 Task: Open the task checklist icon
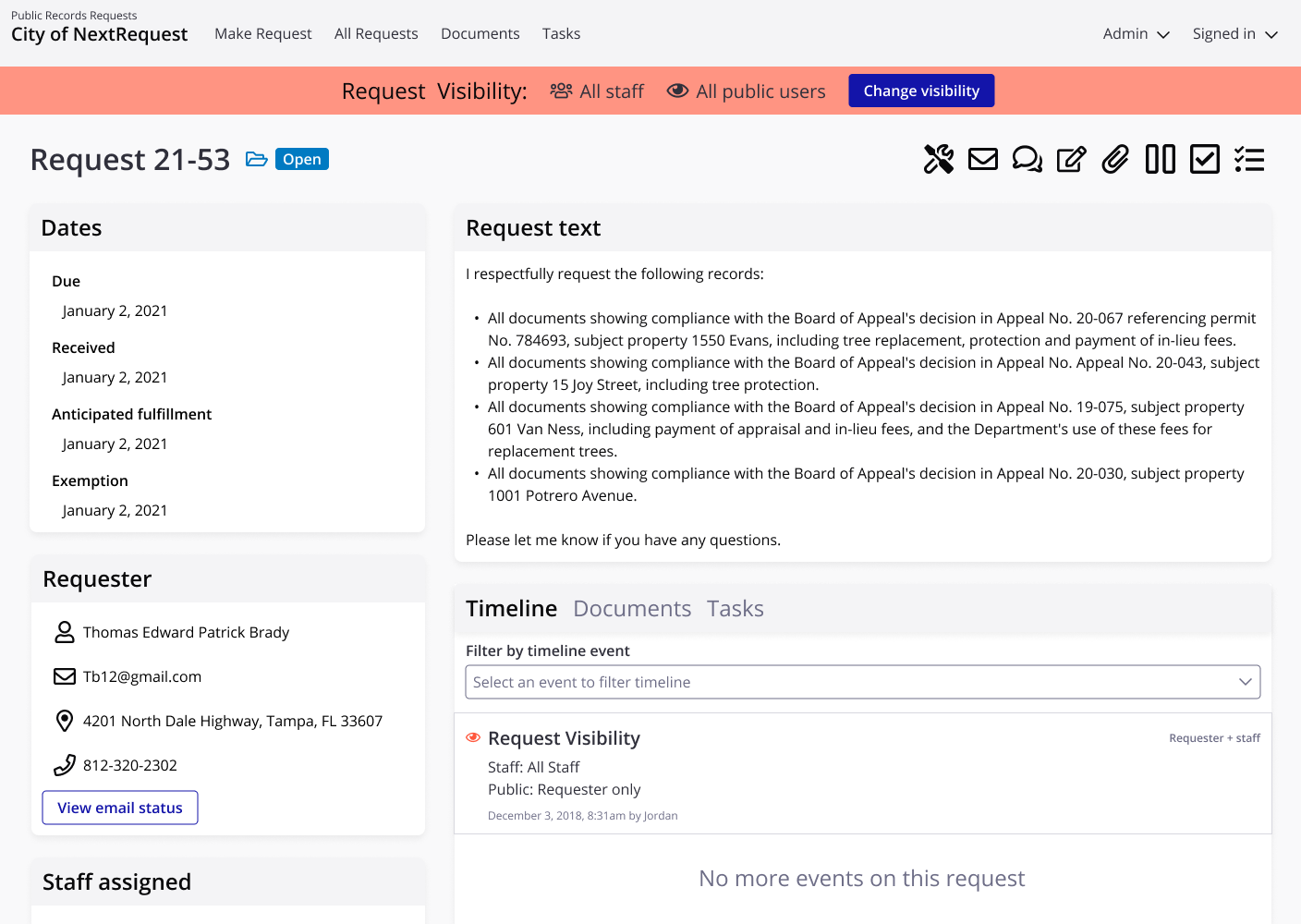(1248, 159)
